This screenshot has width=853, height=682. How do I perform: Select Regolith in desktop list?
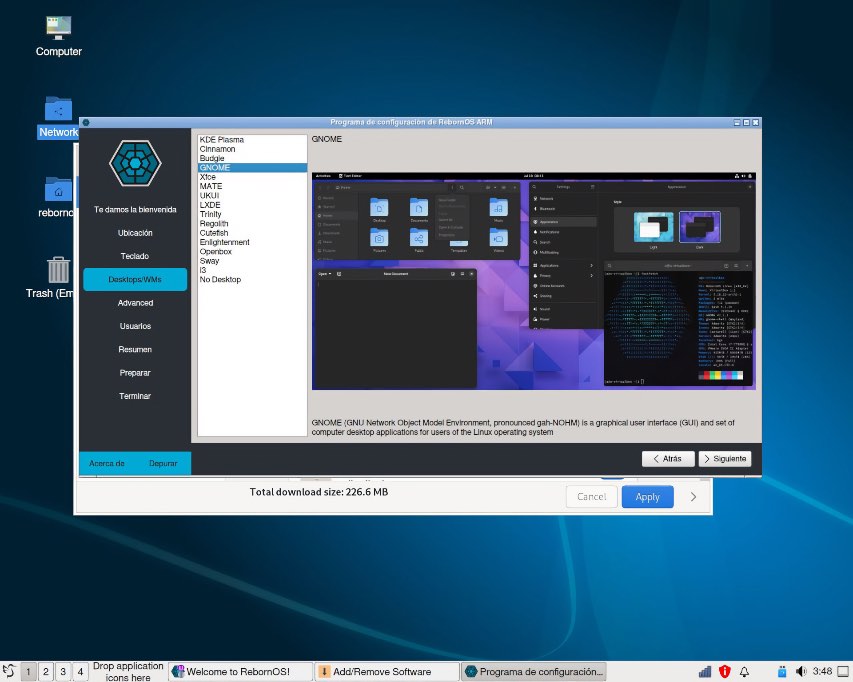tap(252, 224)
